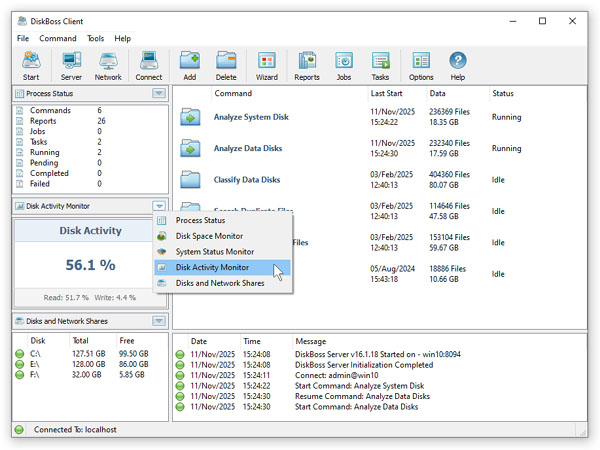The width and height of the screenshot is (600, 450).
Task: Click the 5.85 GB free value for F:\
Action: pyautogui.click(x=132, y=375)
